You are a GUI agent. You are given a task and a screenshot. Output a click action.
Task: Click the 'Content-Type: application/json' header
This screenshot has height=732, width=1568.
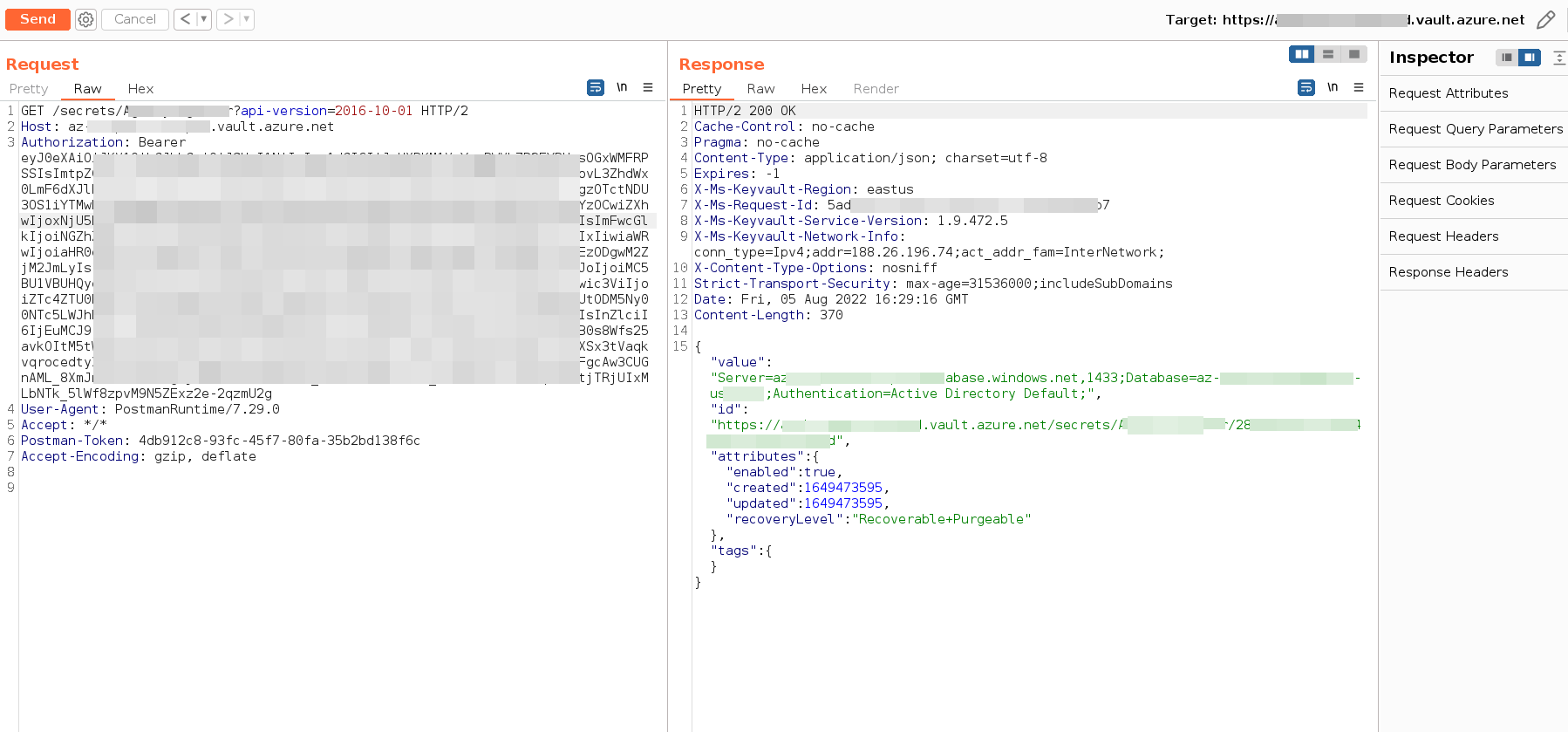click(870, 158)
